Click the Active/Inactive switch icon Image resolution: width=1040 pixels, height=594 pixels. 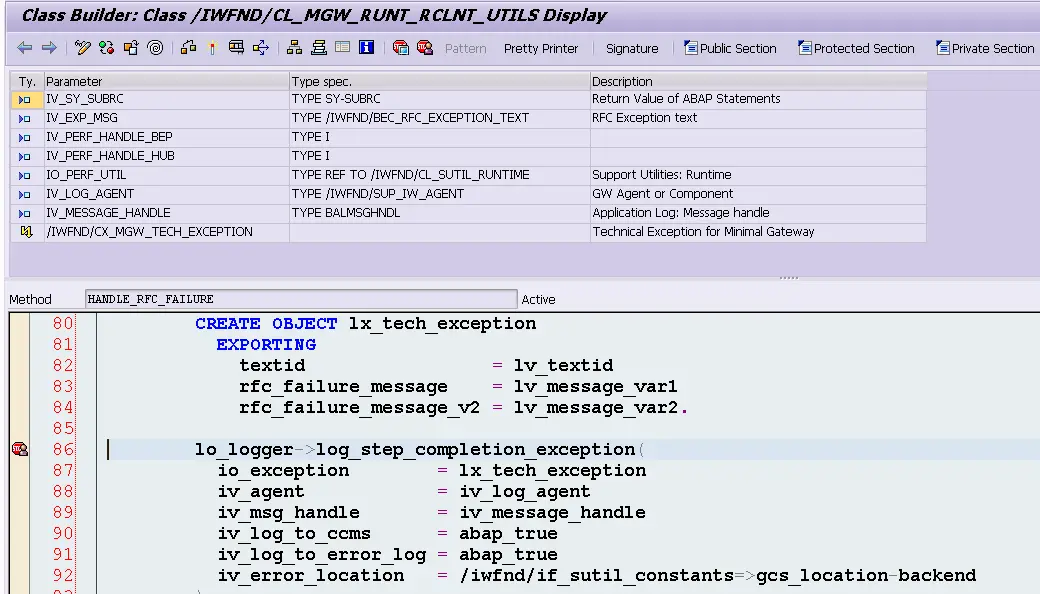tap(106, 48)
